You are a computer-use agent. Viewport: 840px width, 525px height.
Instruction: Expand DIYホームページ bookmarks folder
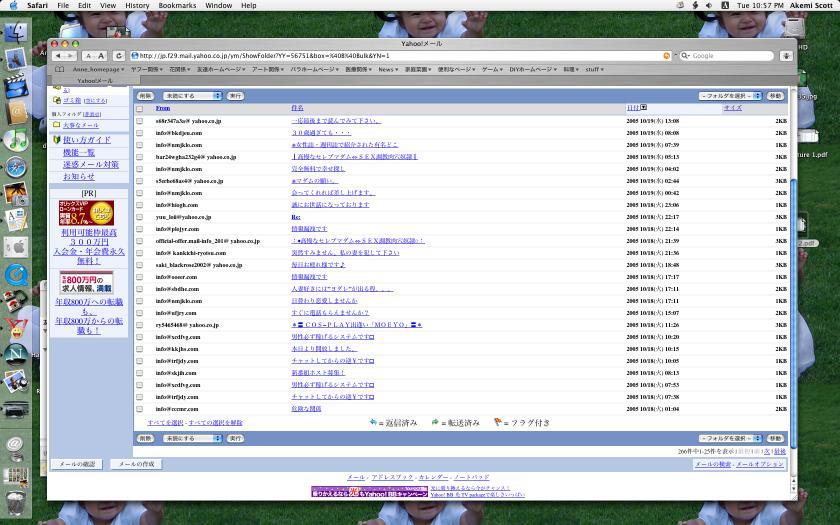[x=532, y=70]
